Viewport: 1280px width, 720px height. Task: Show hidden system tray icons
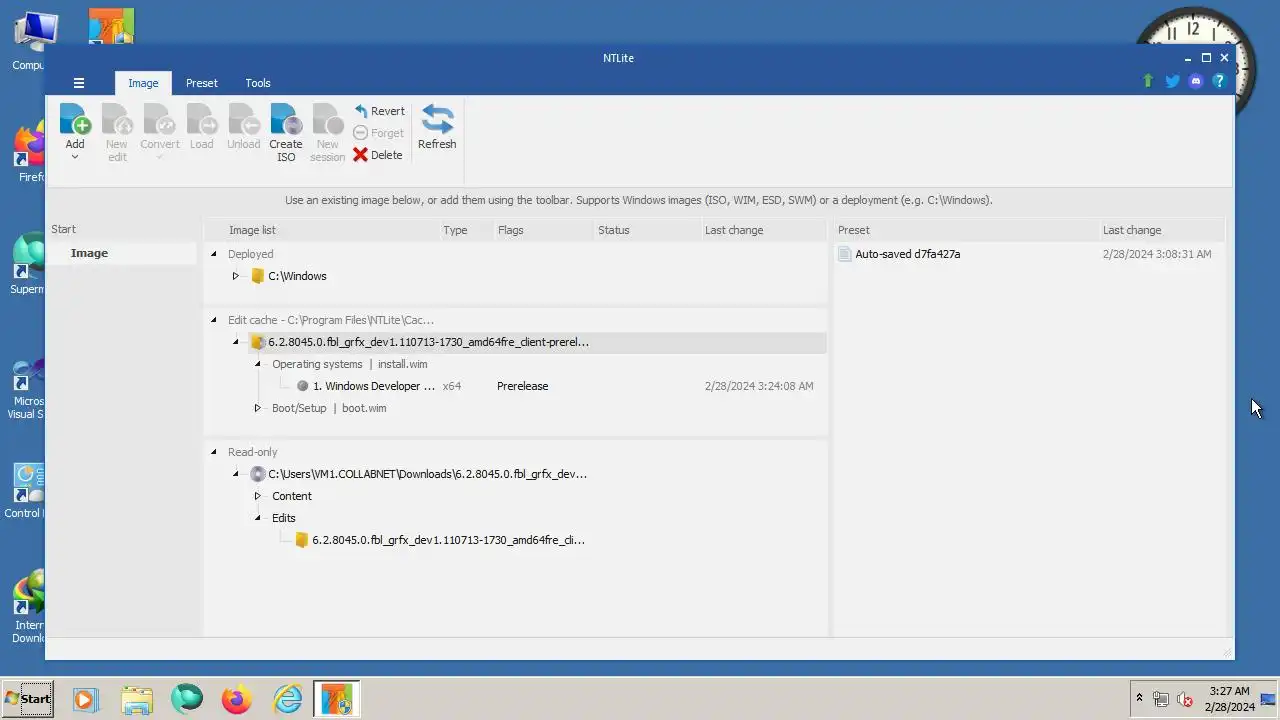pyautogui.click(x=1138, y=698)
